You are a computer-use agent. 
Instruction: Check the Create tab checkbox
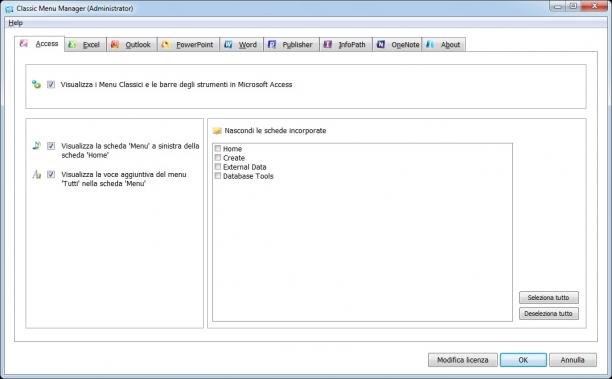[218, 157]
